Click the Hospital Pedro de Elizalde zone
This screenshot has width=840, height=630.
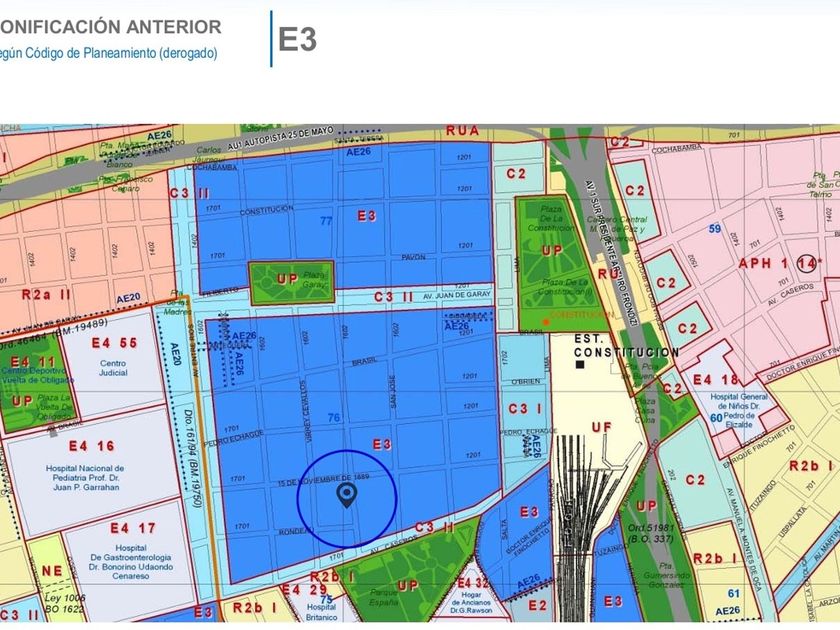tap(739, 410)
